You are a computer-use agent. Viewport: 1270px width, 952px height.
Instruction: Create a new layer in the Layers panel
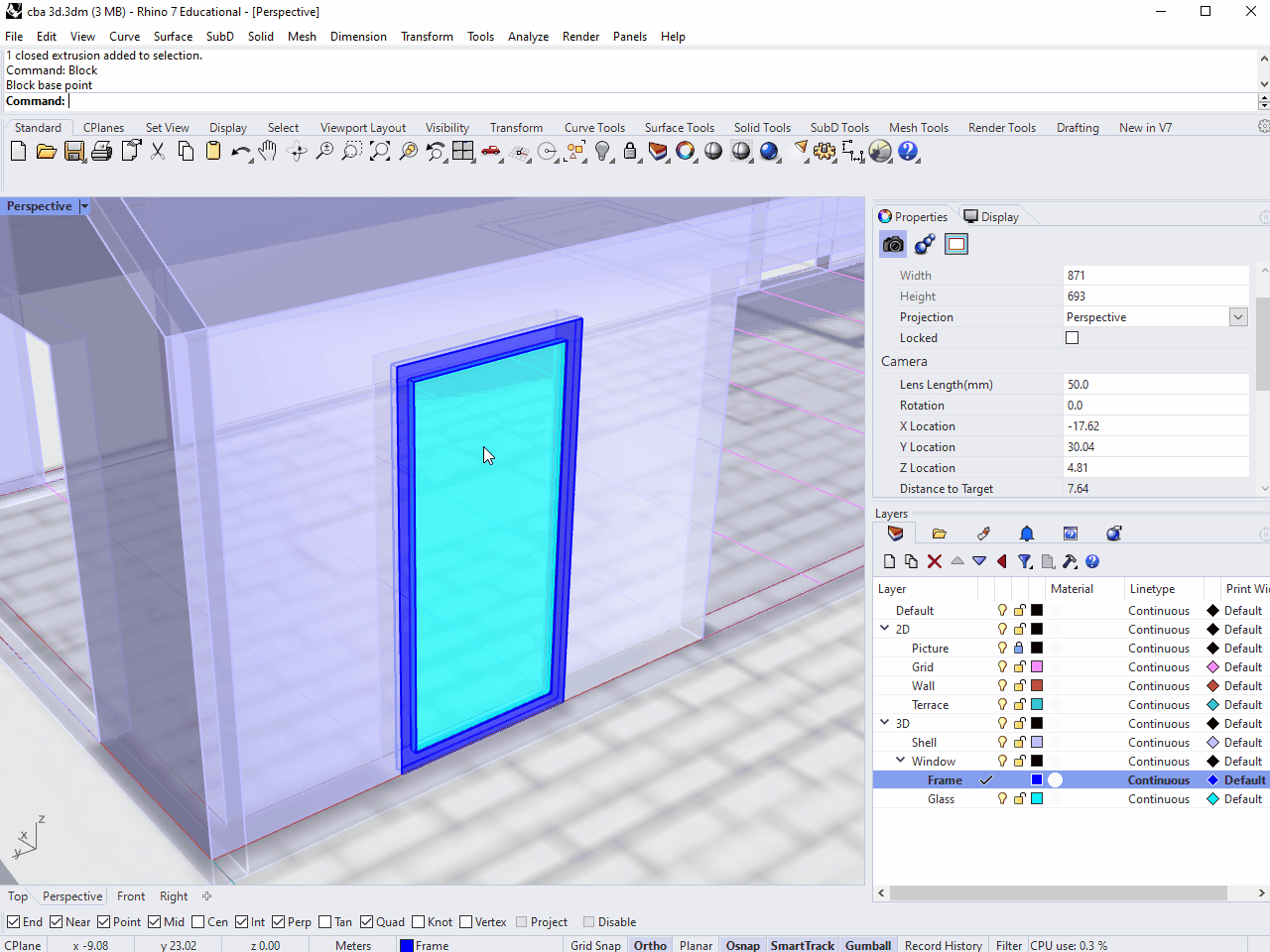click(x=889, y=561)
